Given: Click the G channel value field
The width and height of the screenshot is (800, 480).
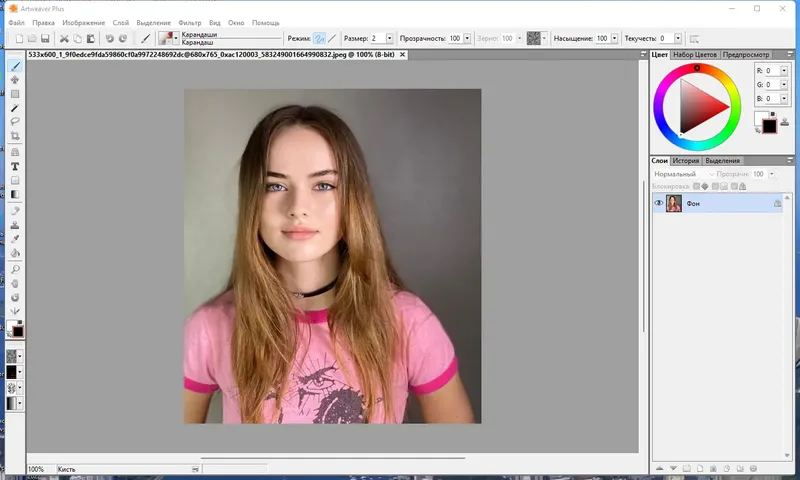Looking at the screenshot, I should tap(772, 85).
